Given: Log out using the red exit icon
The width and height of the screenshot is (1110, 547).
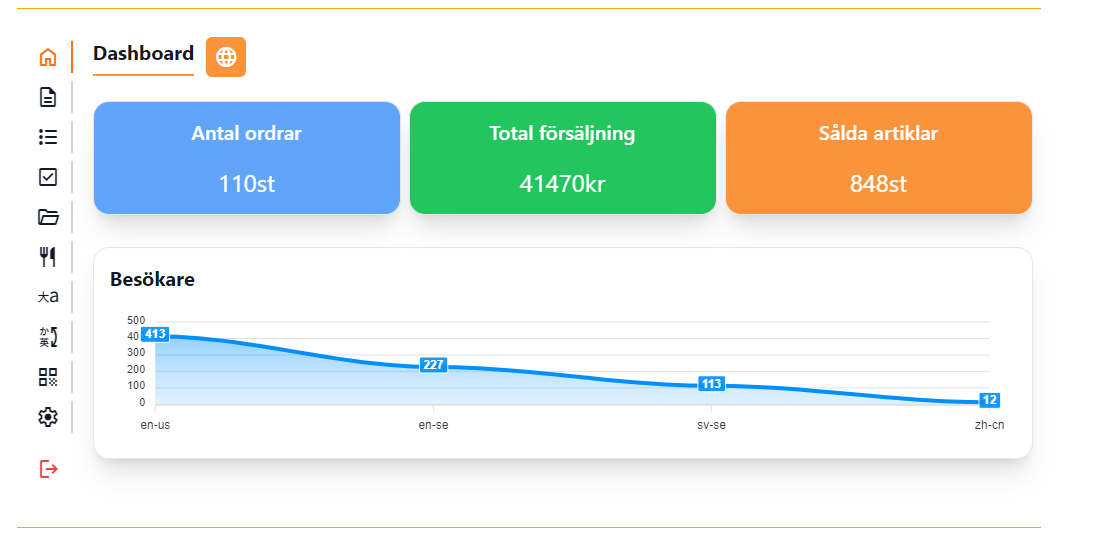Looking at the screenshot, I should click(x=48, y=469).
